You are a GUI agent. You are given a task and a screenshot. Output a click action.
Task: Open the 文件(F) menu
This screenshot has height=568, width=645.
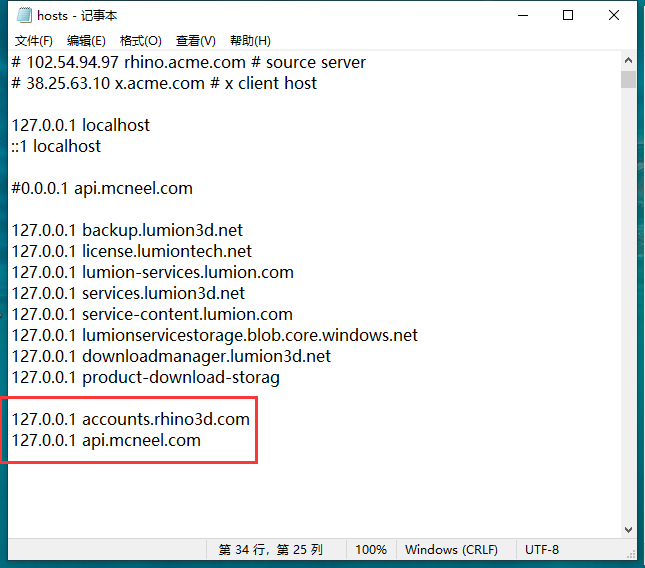[34, 41]
